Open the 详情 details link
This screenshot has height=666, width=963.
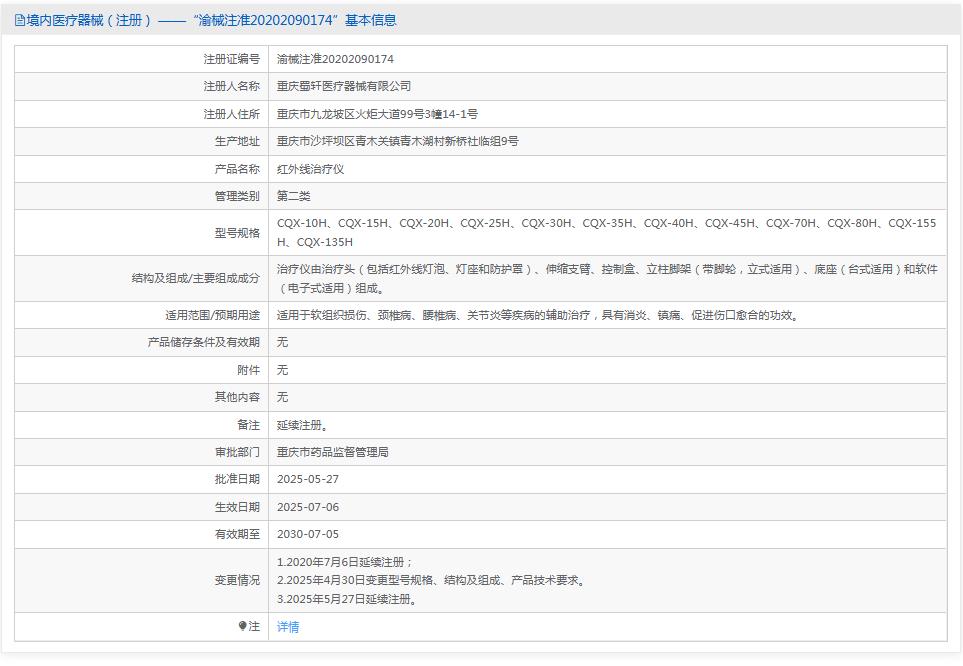pyautogui.click(x=287, y=627)
